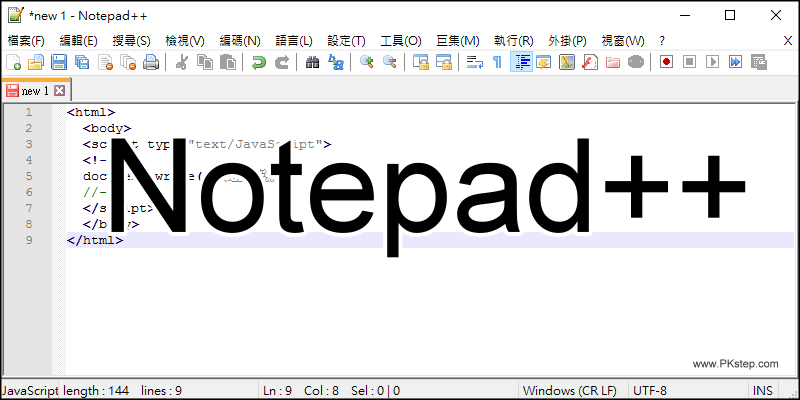Cut selection using the scissors icon
The image size is (800, 400).
point(181,62)
